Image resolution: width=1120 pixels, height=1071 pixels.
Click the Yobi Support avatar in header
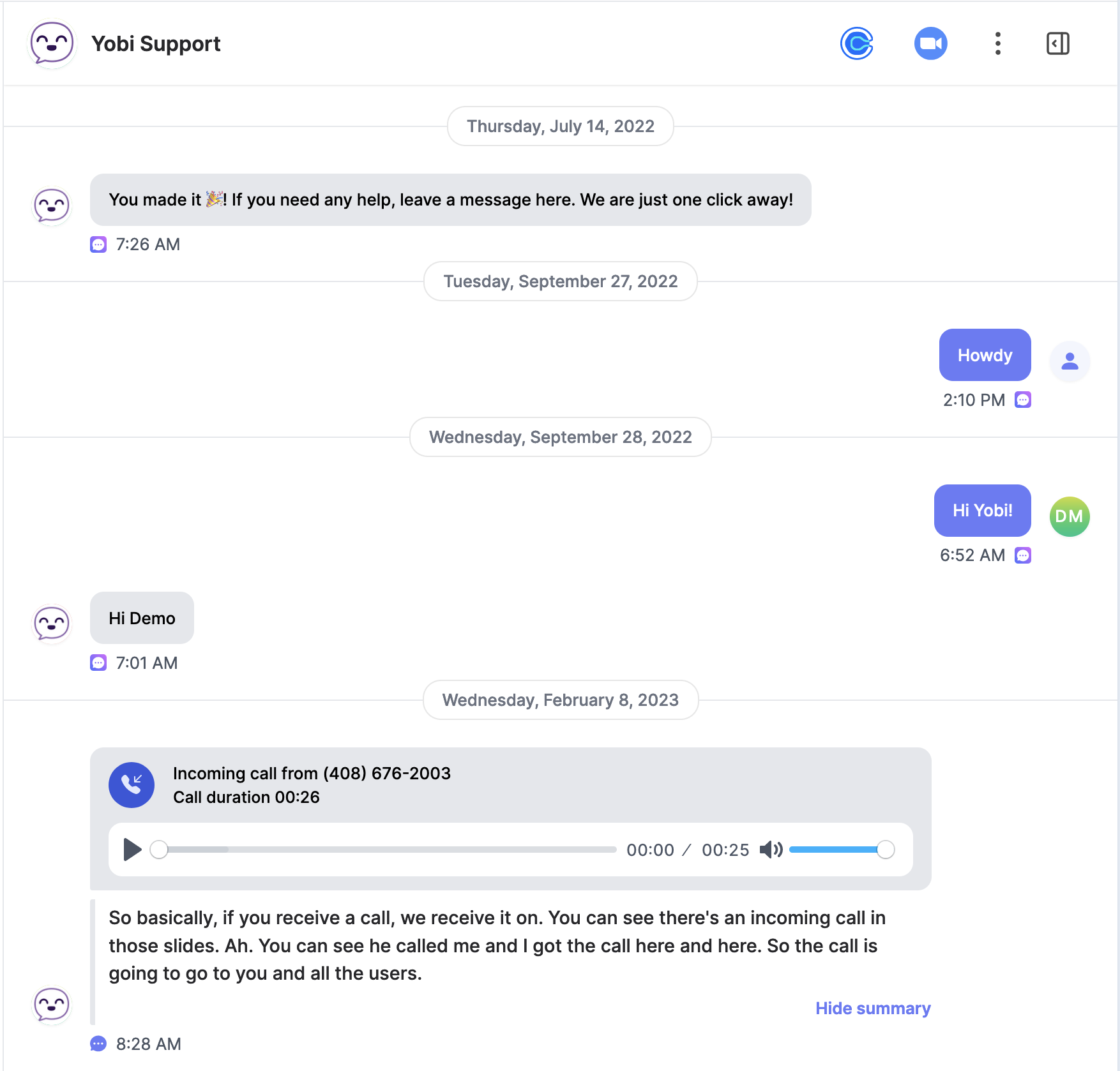point(52,43)
